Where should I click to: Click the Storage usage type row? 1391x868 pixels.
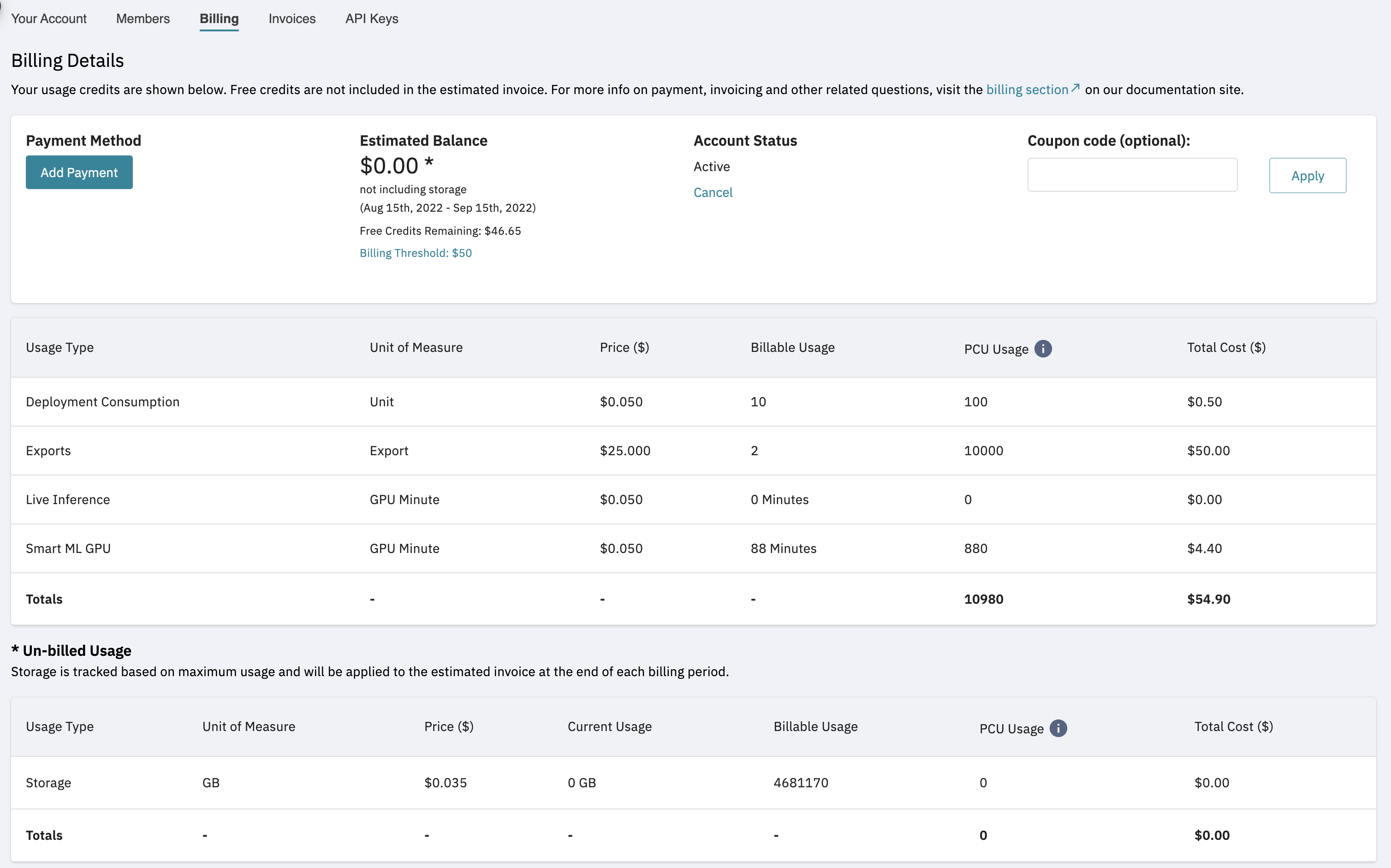tap(48, 783)
